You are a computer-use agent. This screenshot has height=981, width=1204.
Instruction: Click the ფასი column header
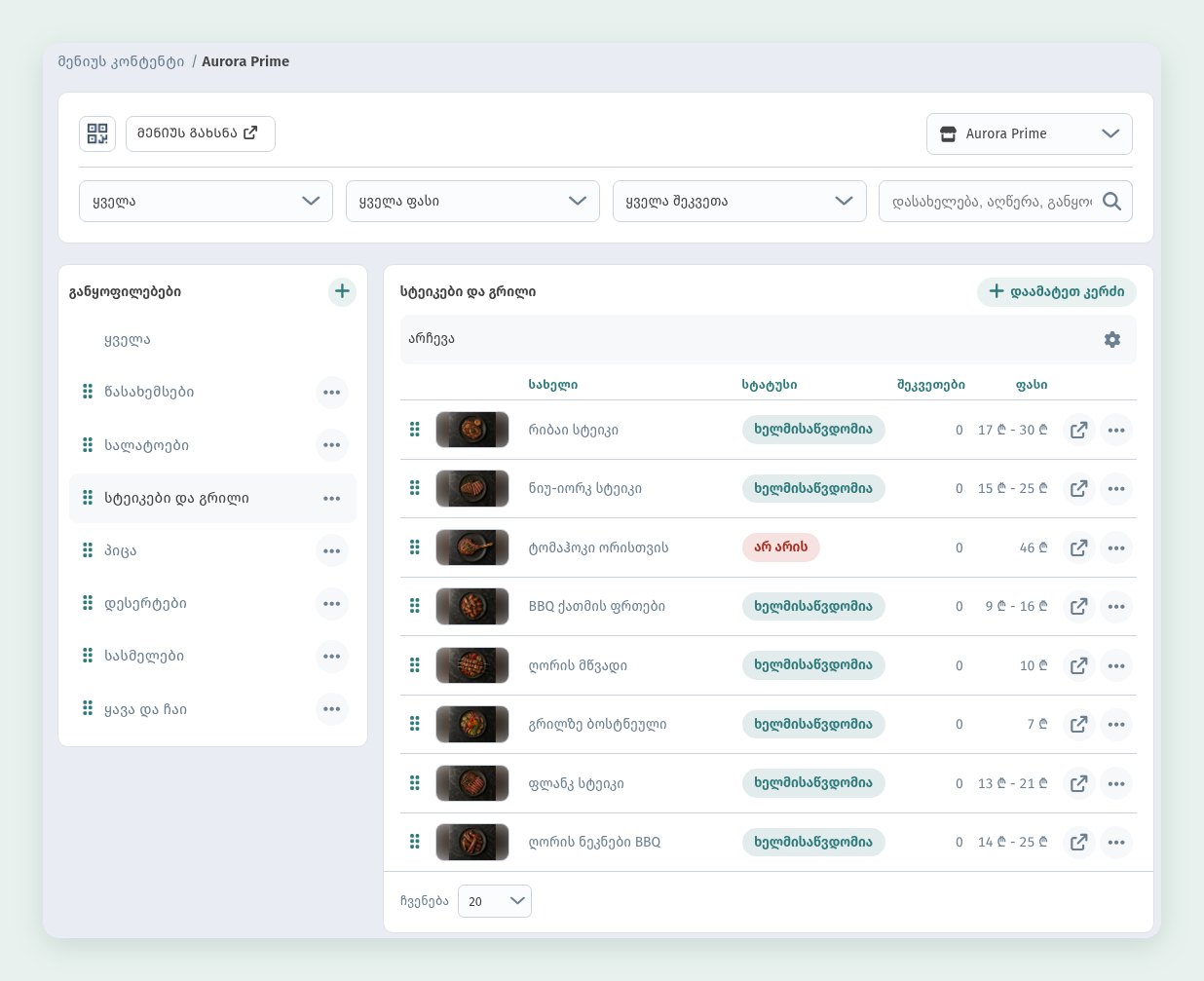pyautogui.click(x=1032, y=385)
